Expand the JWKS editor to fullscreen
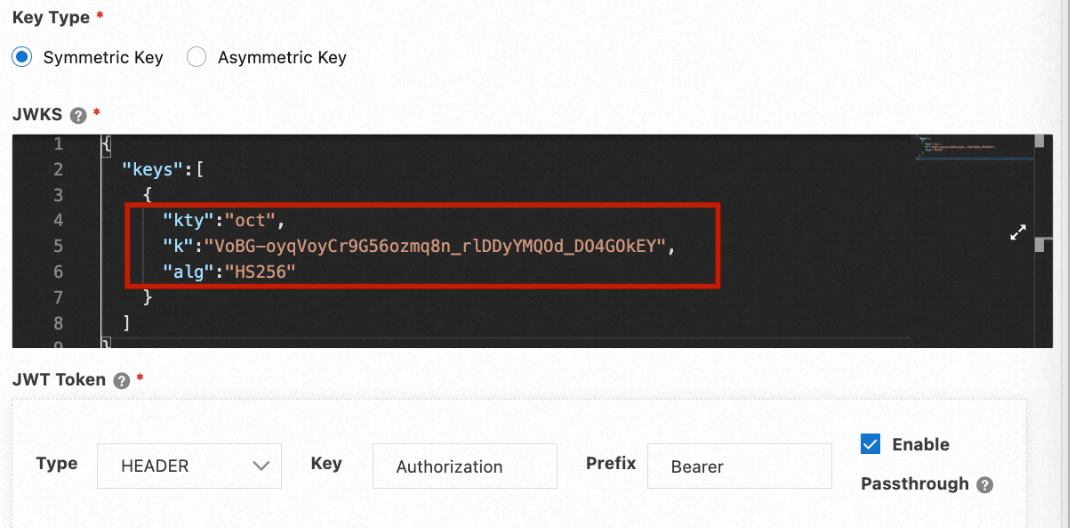This screenshot has width=1070, height=528. tap(1018, 233)
